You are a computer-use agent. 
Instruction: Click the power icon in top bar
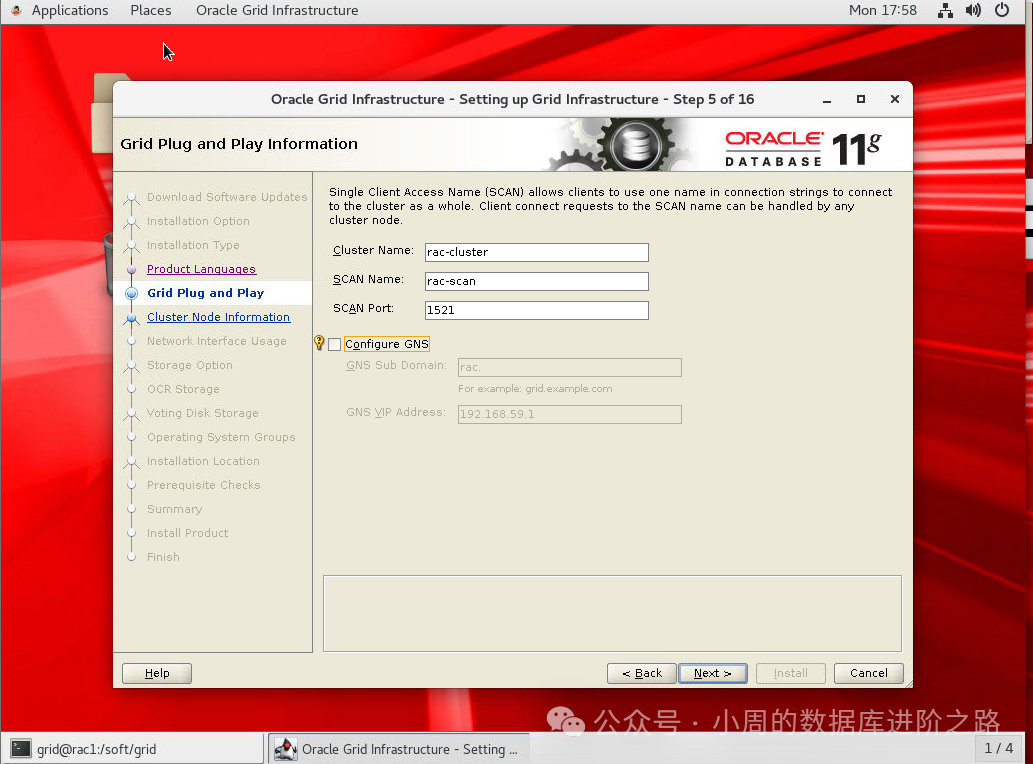click(1002, 11)
